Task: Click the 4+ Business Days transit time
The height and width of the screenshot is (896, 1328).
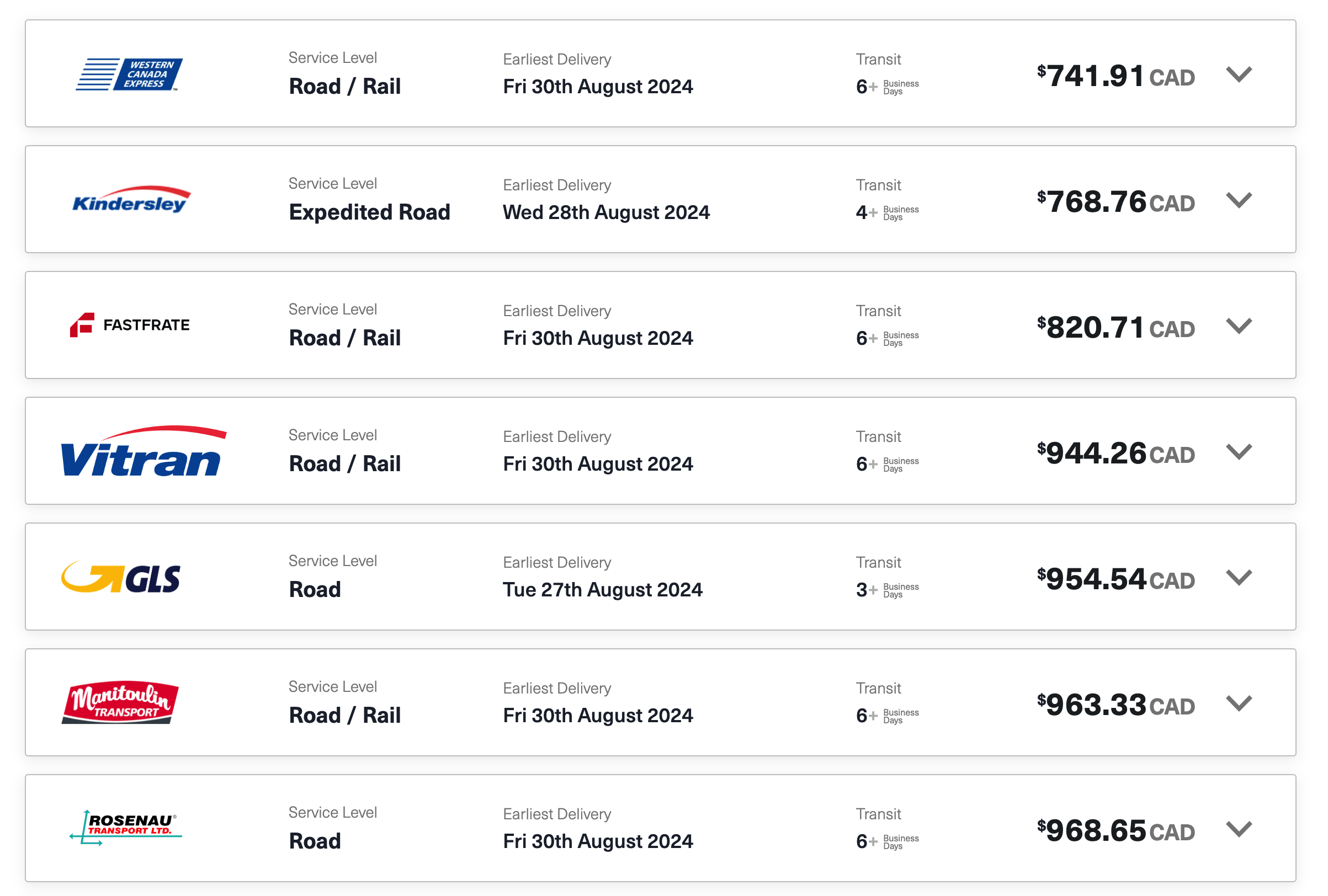Action: (x=888, y=213)
